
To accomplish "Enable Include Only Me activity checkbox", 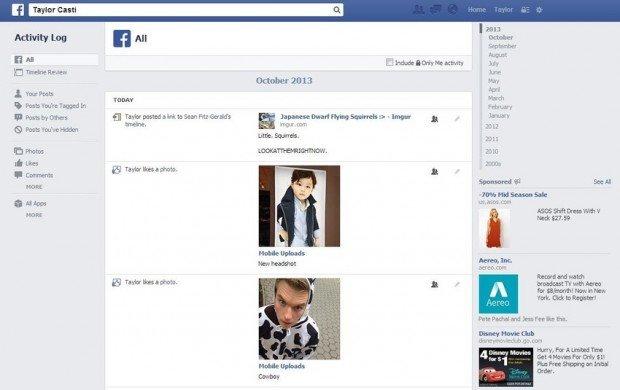I will tap(389, 62).
